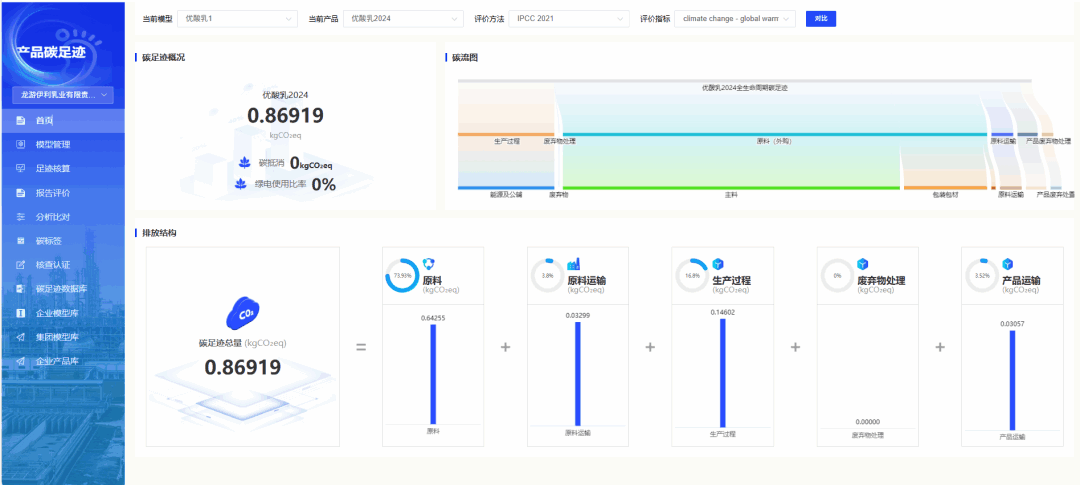The image size is (1080, 485).
Task: Click the cyan 原料（外购）node in carbon flow
Action: click(773, 134)
